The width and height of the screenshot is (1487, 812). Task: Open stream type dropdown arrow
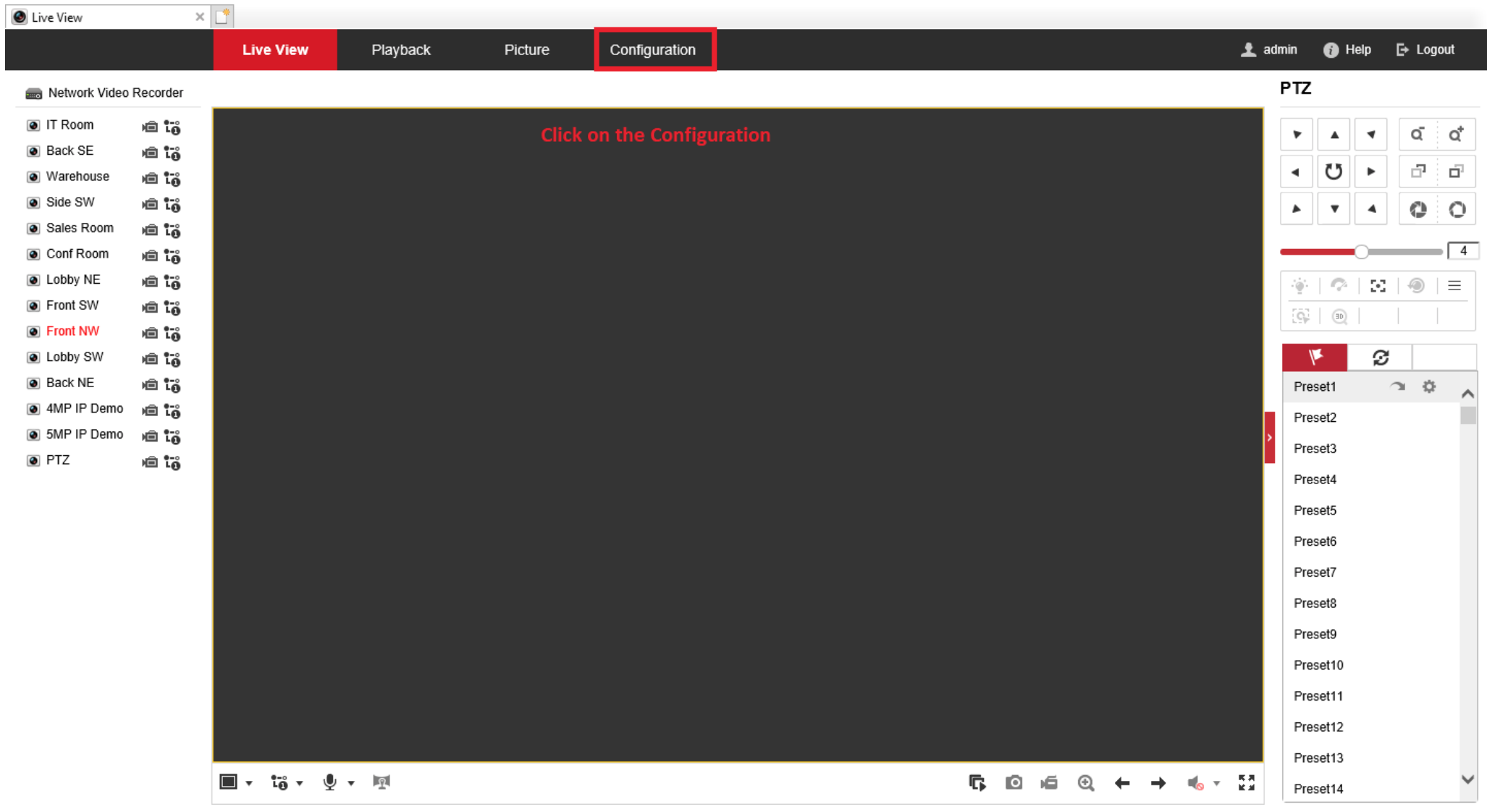click(x=300, y=783)
